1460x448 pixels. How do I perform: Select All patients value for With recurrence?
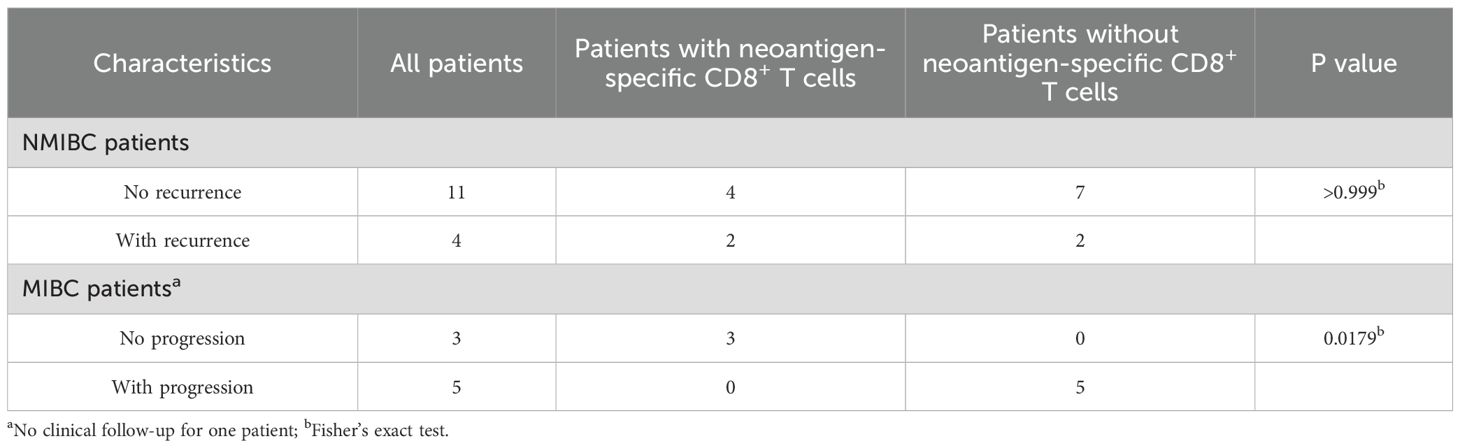coord(456,240)
